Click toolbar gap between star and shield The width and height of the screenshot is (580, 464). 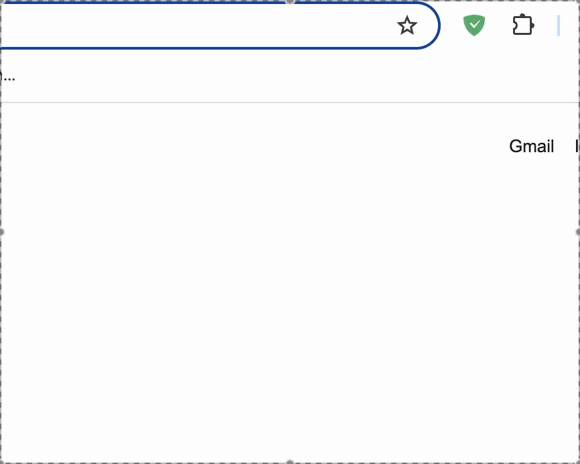tap(451, 25)
